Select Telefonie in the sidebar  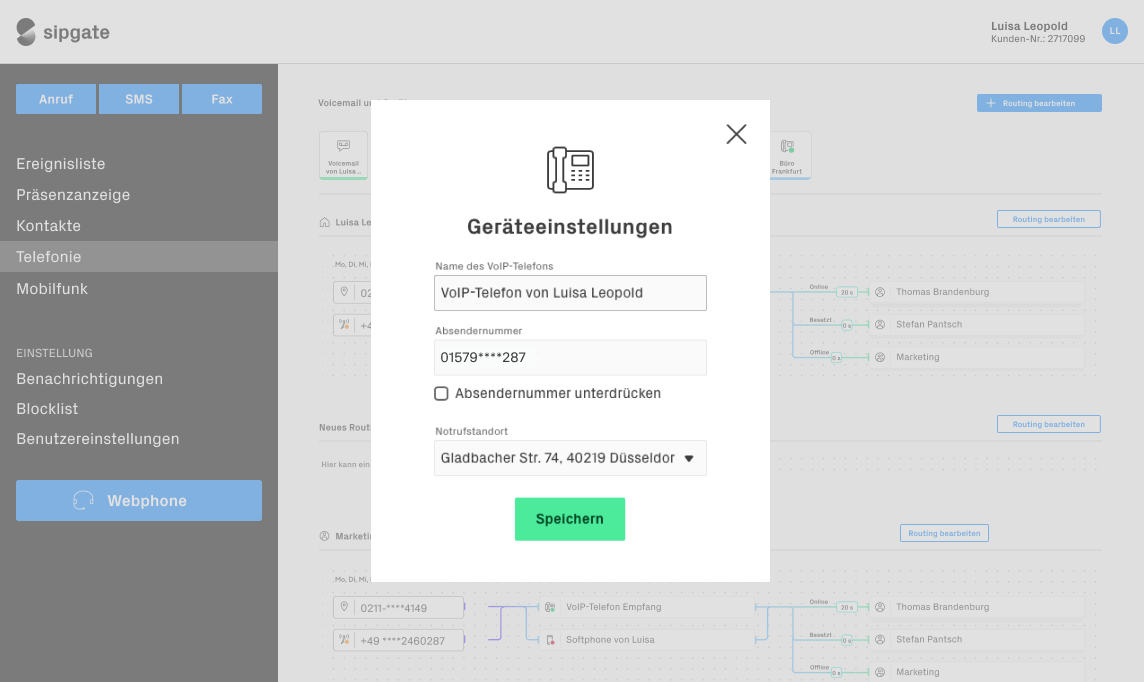pyautogui.click(x=139, y=257)
